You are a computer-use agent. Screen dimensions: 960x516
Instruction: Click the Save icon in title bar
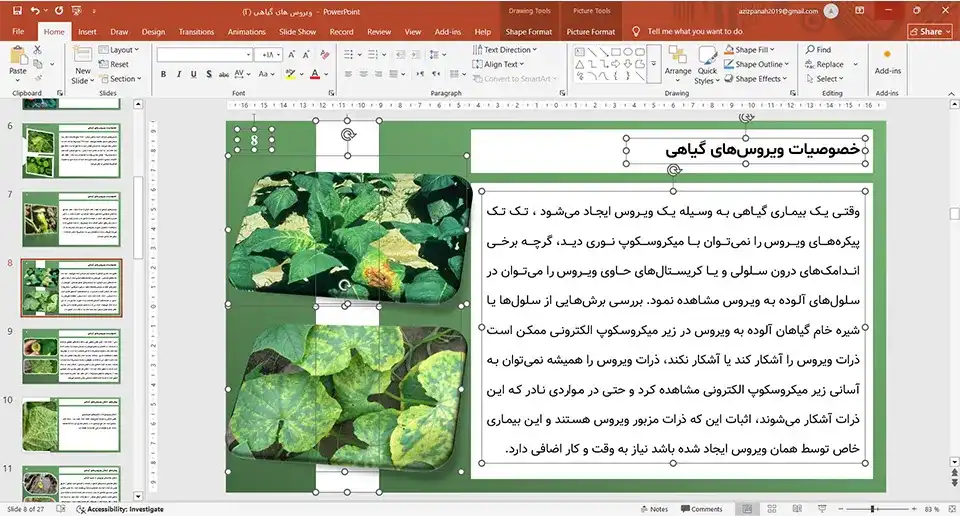(17, 11)
